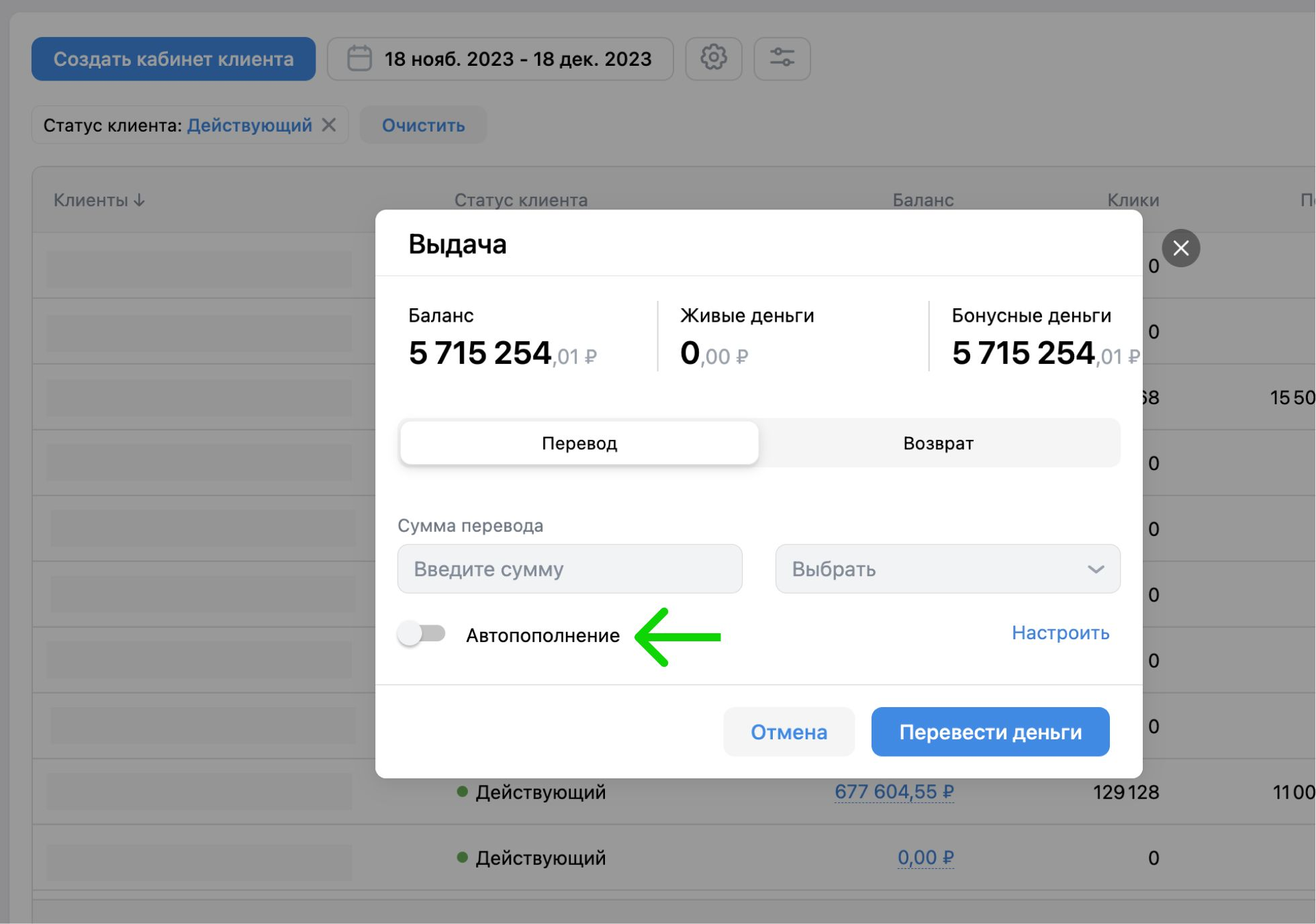
Task: Click the settings gear icon
Action: [x=714, y=58]
